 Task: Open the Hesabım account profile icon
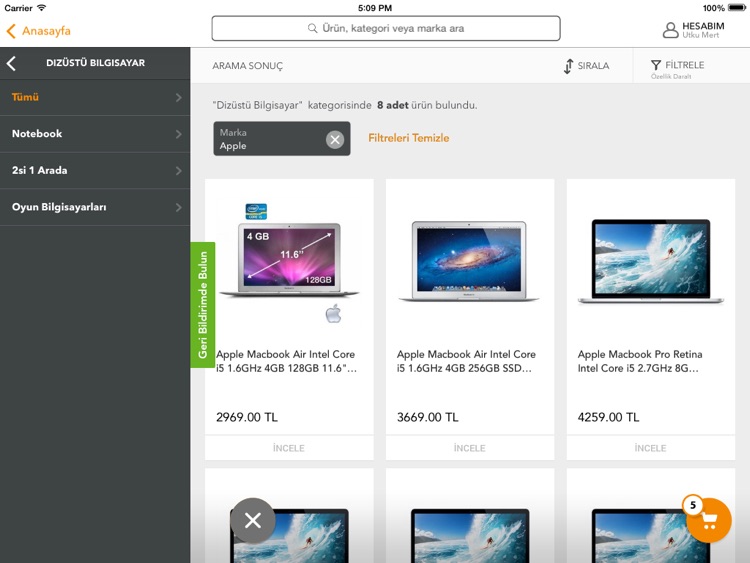pyautogui.click(x=670, y=30)
